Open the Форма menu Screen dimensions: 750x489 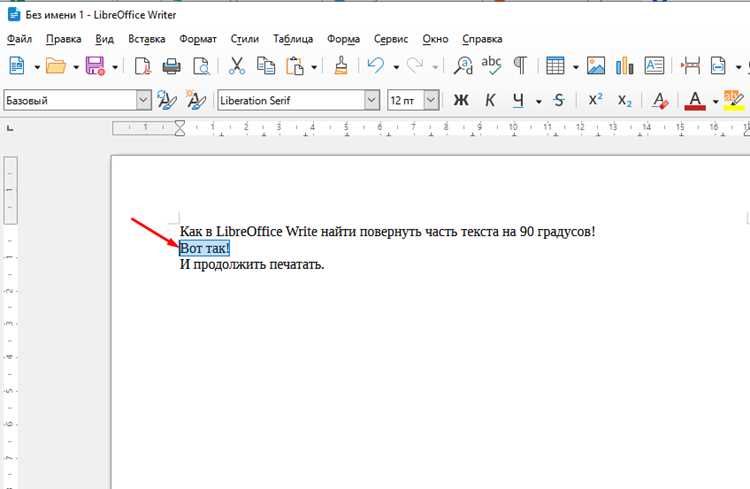pos(343,39)
